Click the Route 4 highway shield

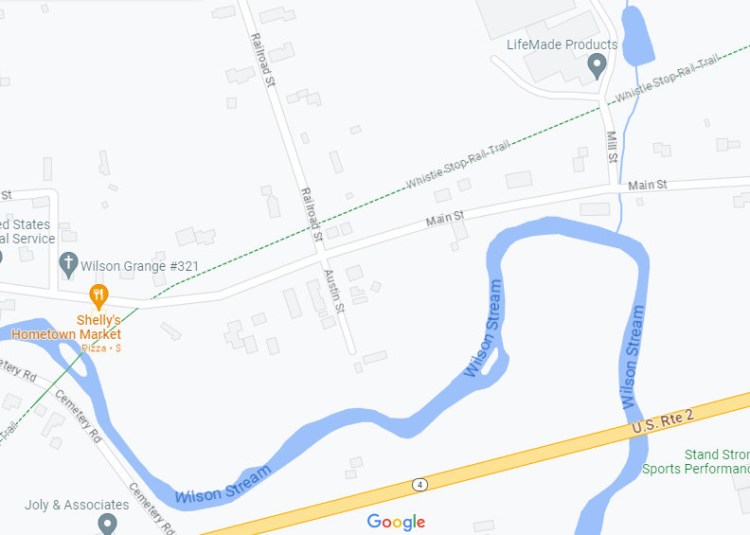(419, 485)
